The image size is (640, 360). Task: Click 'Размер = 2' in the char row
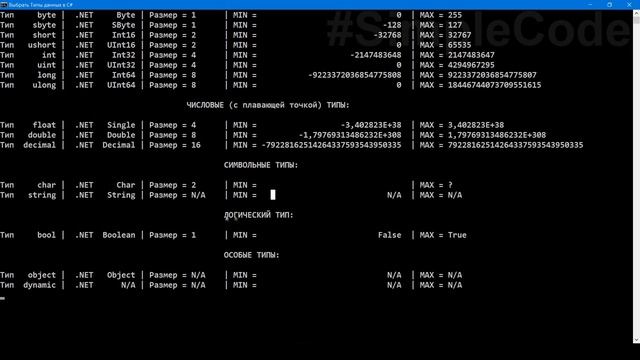pyautogui.click(x=172, y=185)
